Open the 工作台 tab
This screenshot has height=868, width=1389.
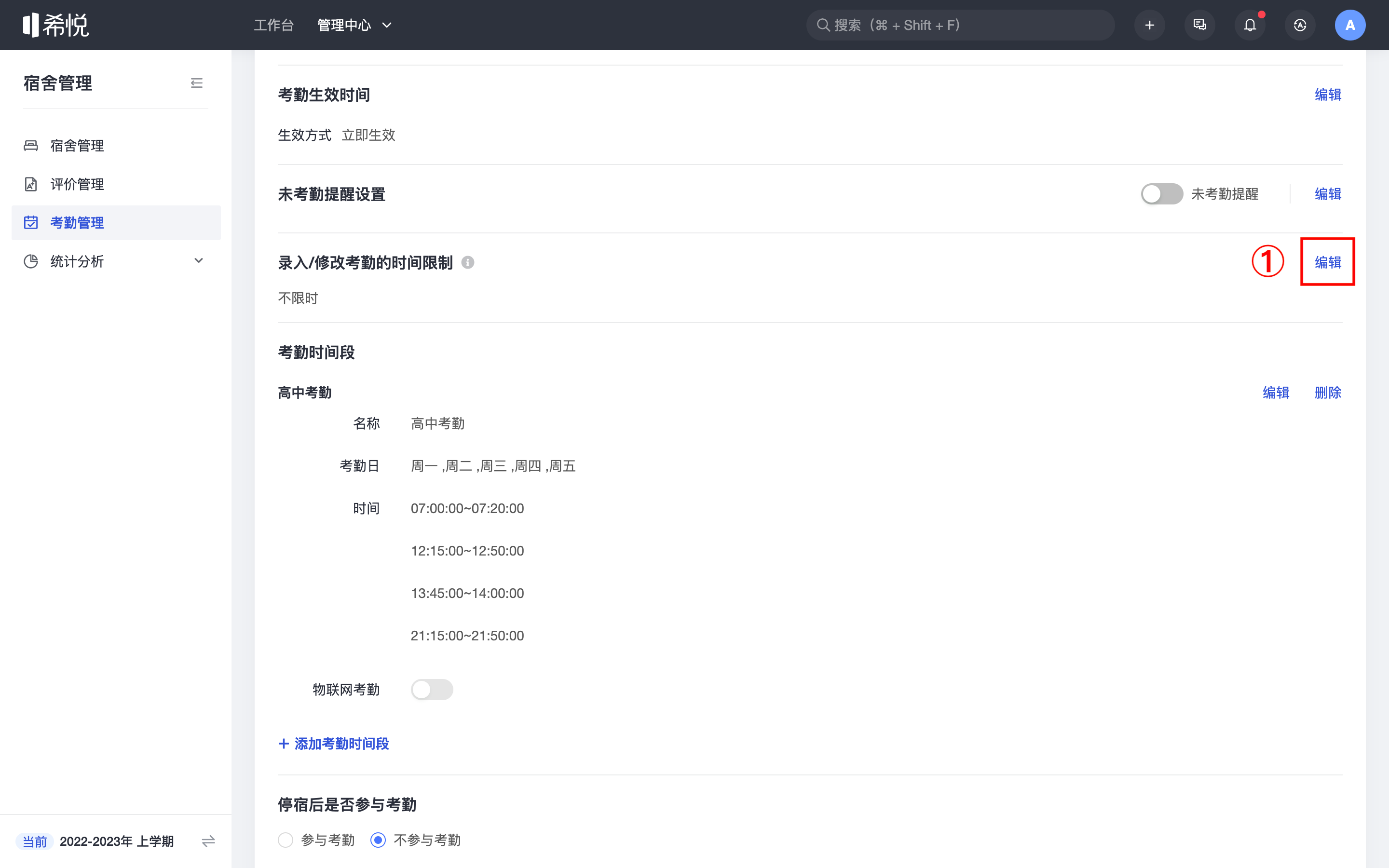click(x=274, y=25)
